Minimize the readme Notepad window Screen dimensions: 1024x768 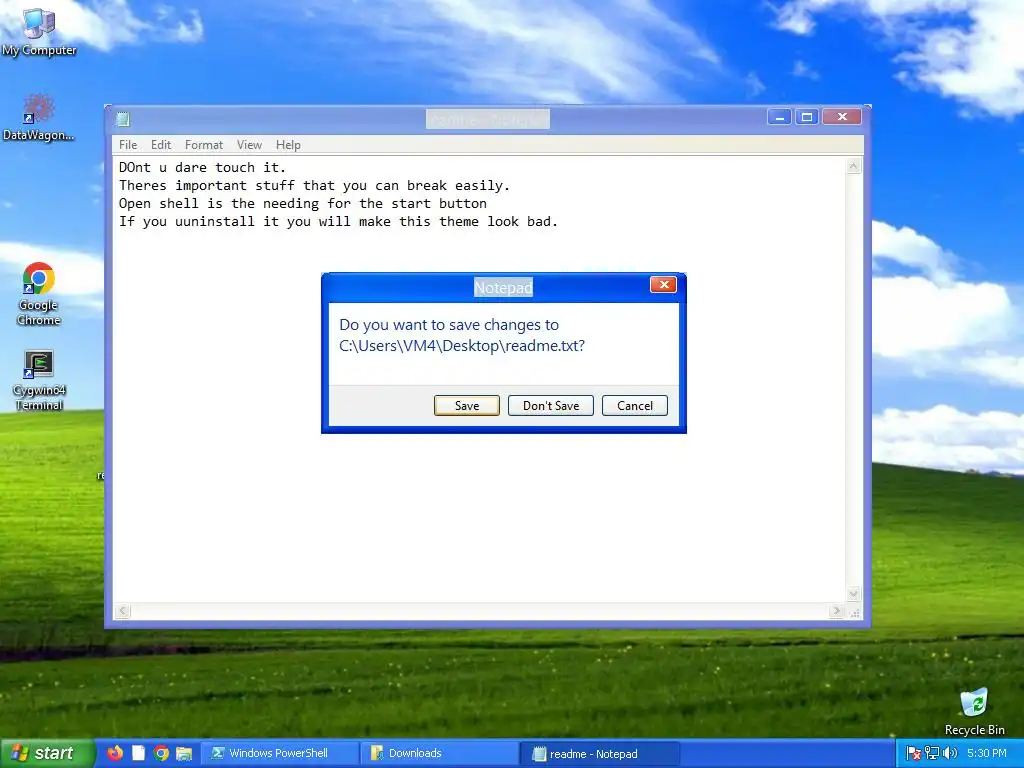779,117
